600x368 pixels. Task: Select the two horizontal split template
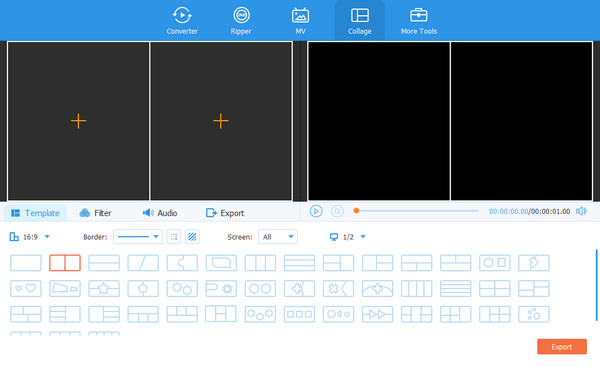104,263
